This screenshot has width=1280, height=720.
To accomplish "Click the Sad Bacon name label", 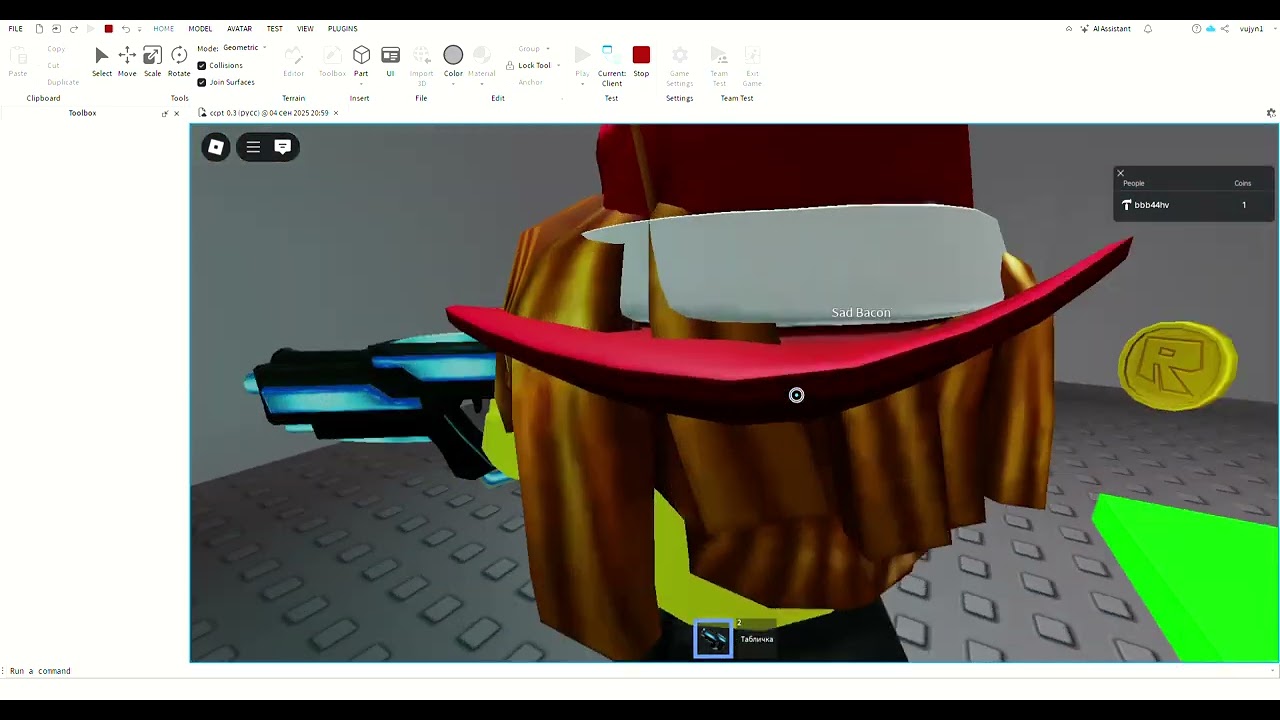I will pos(861,313).
